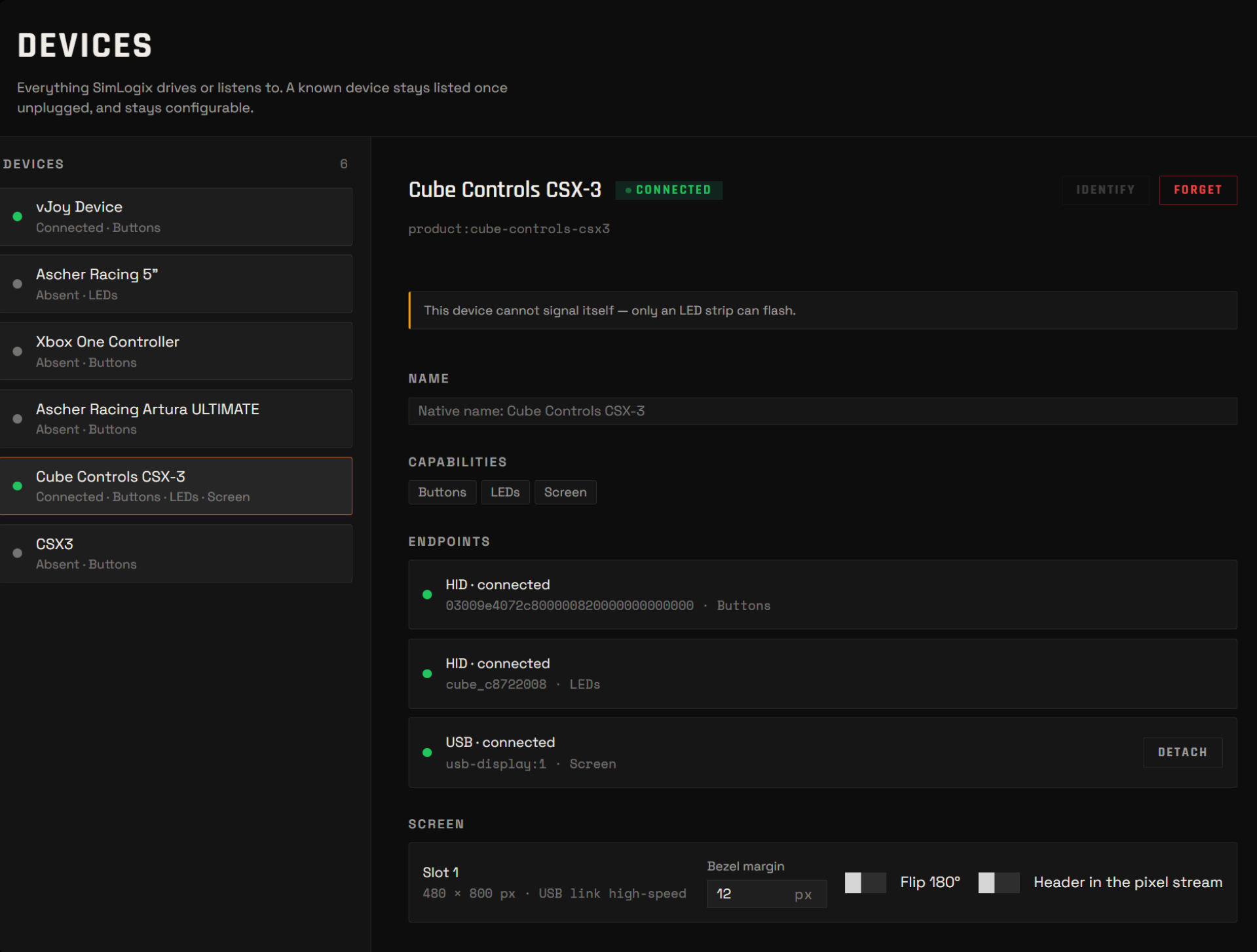Select the USB usb-display:1 Screen endpoint
Screen dimensions: 1257x952
tap(822, 752)
